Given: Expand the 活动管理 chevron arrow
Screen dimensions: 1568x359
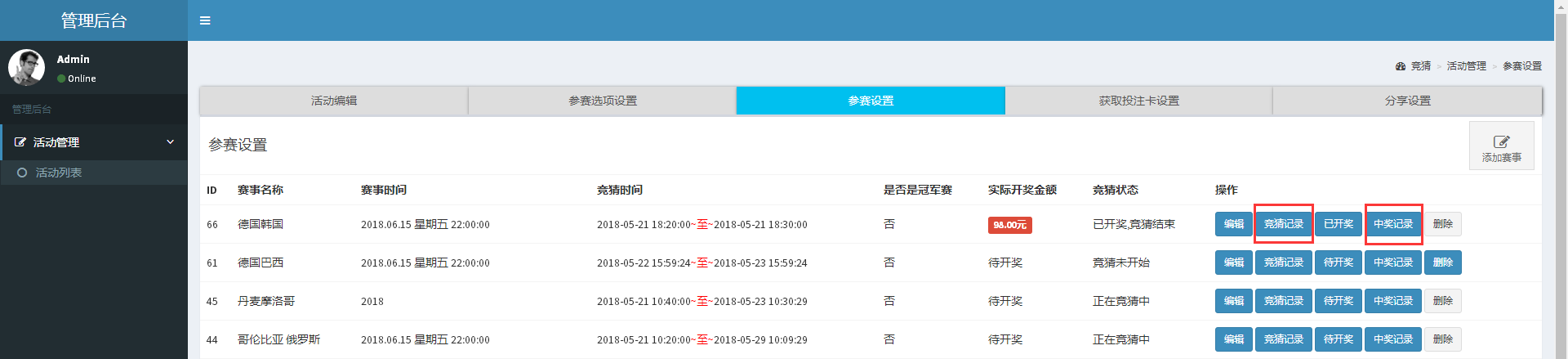Looking at the screenshot, I should (x=170, y=142).
